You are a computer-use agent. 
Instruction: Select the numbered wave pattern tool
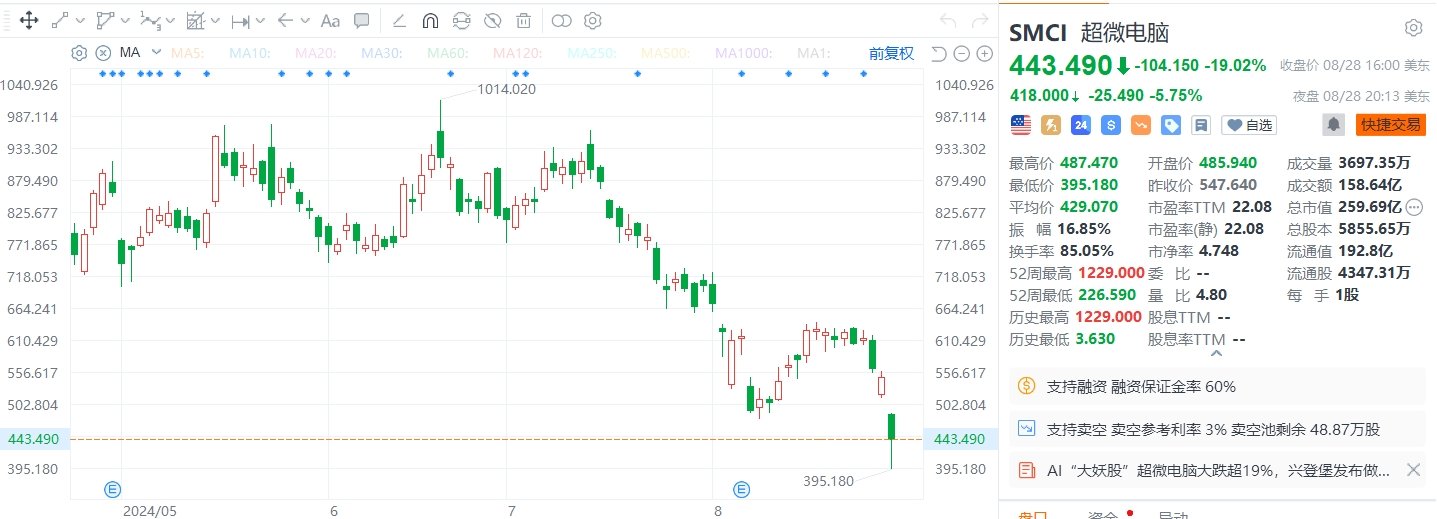[150, 20]
